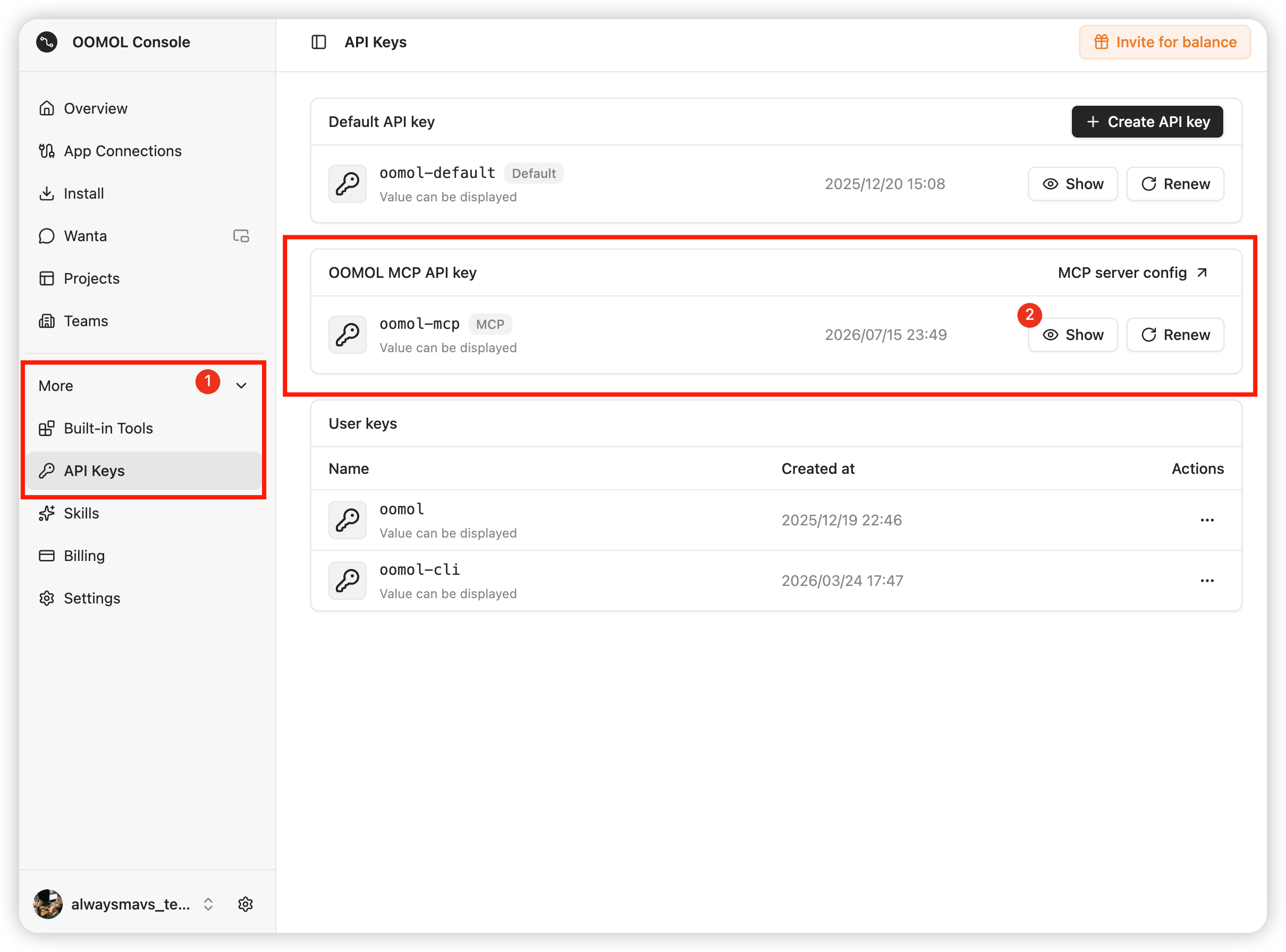Click the oomol-mcp key icon

tap(348, 335)
